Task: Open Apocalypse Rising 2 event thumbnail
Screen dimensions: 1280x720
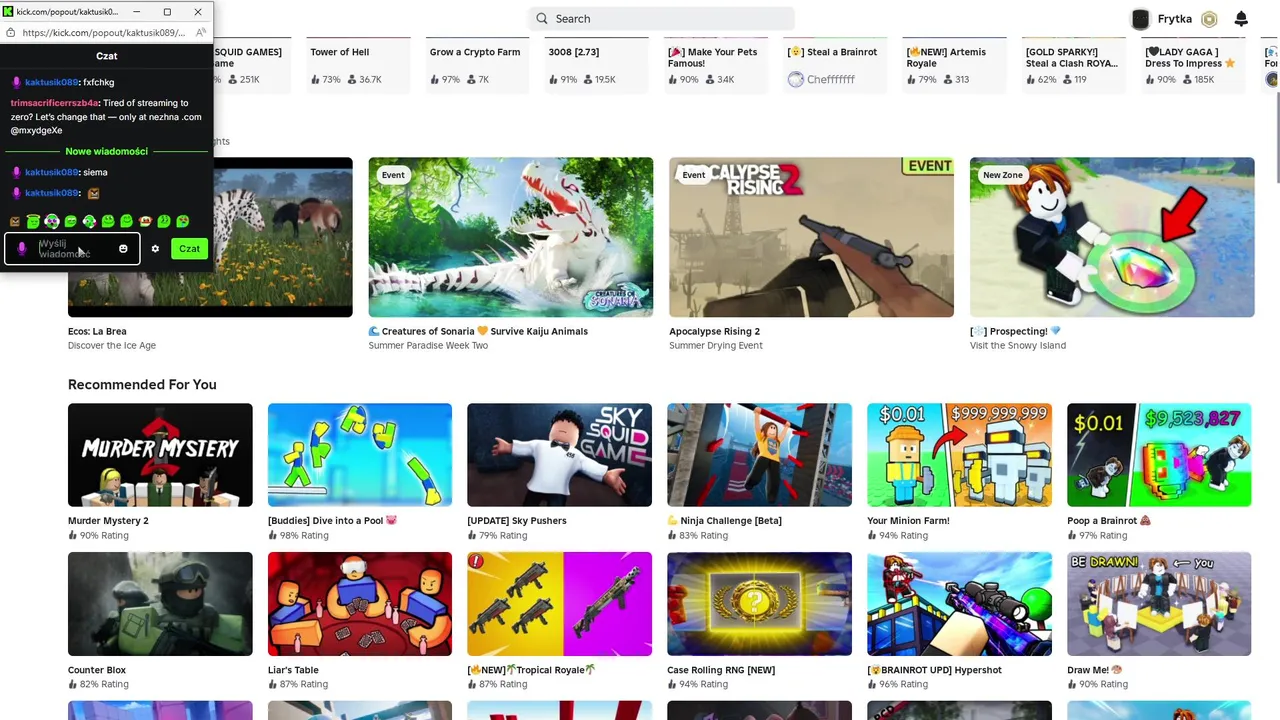Action: click(x=811, y=237)
